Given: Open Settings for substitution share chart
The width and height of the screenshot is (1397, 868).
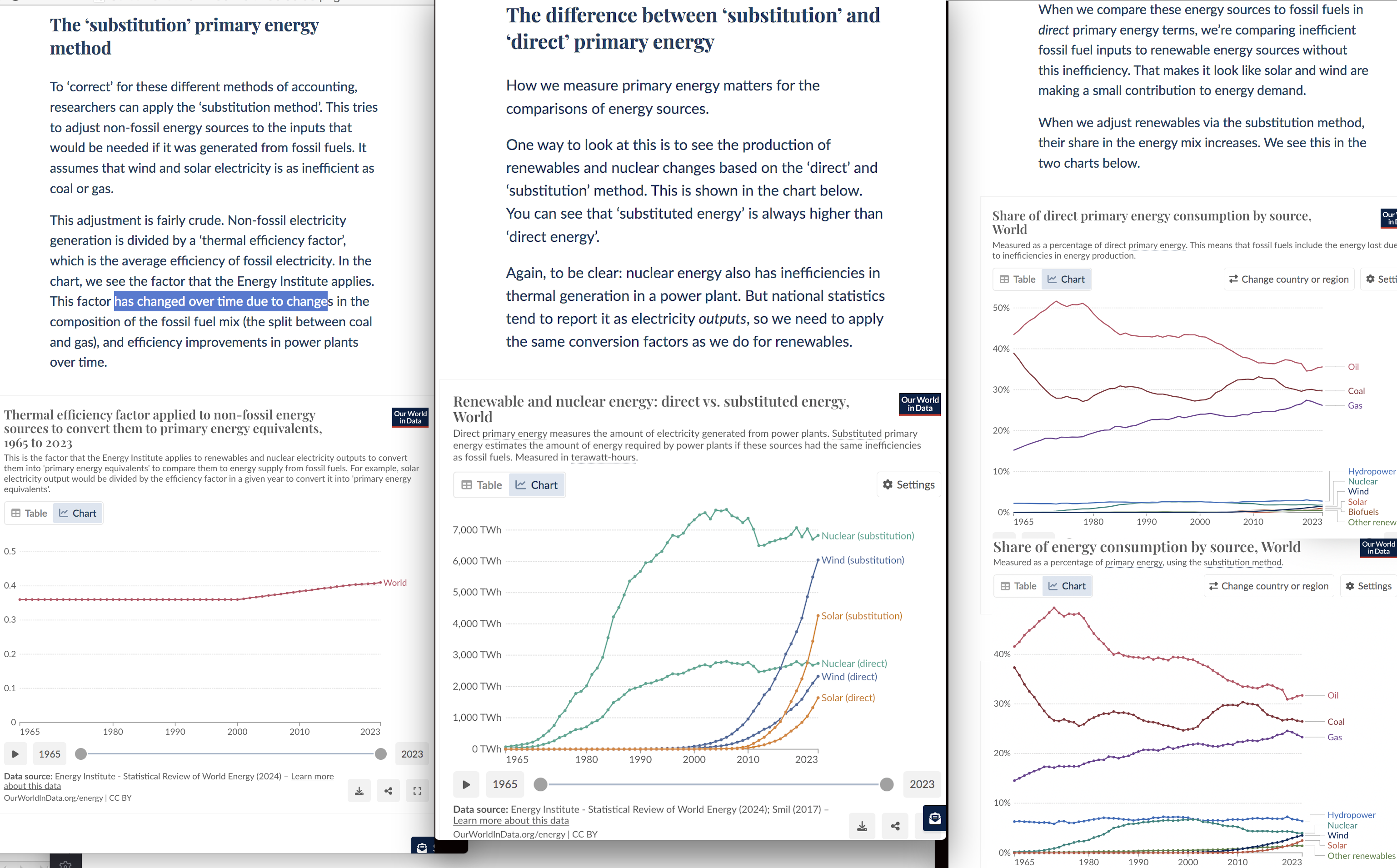Looking at the screenshot, I should click(x=1369, y=585).
